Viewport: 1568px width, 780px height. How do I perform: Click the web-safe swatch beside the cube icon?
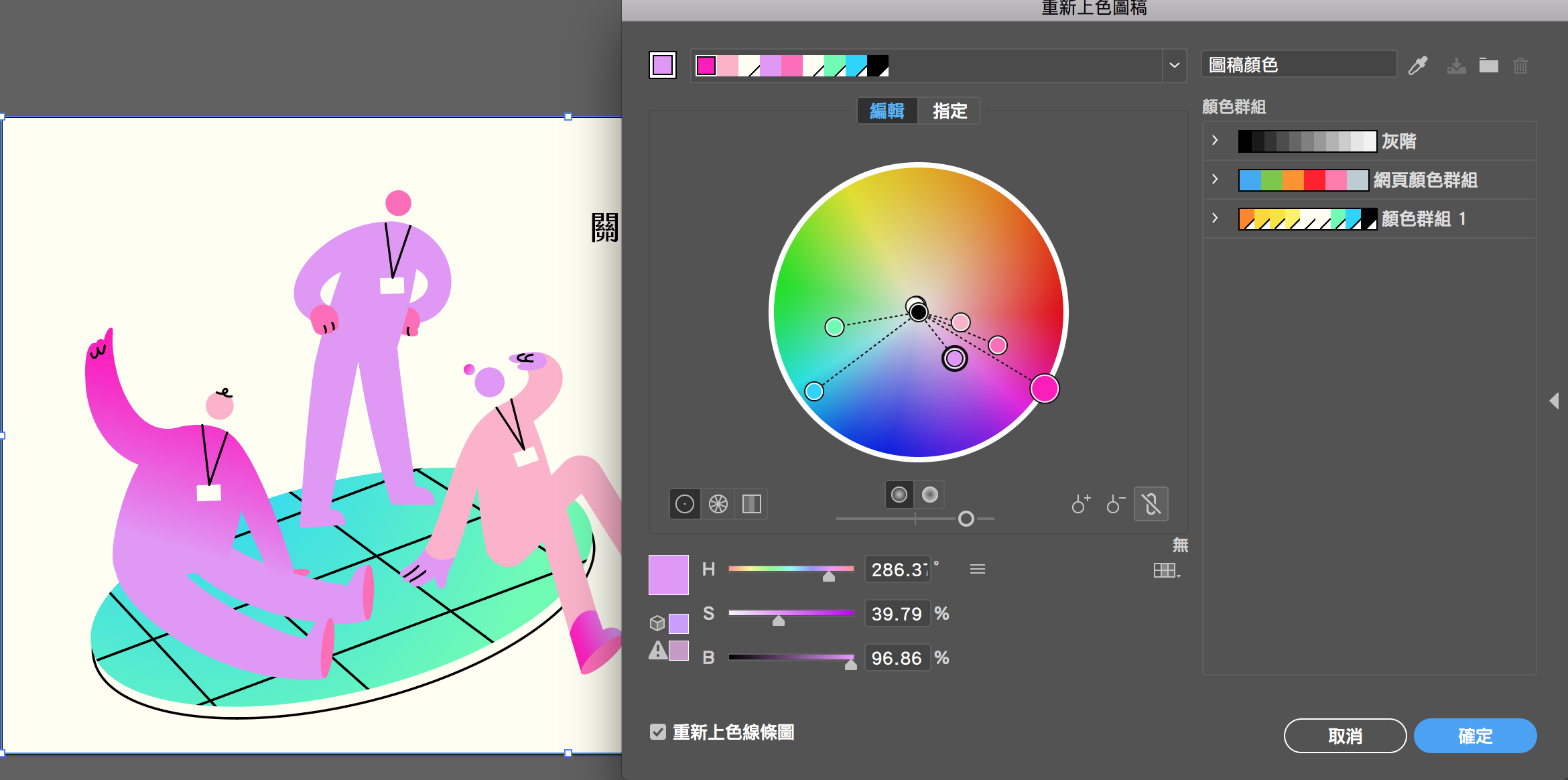pos(679,623)
